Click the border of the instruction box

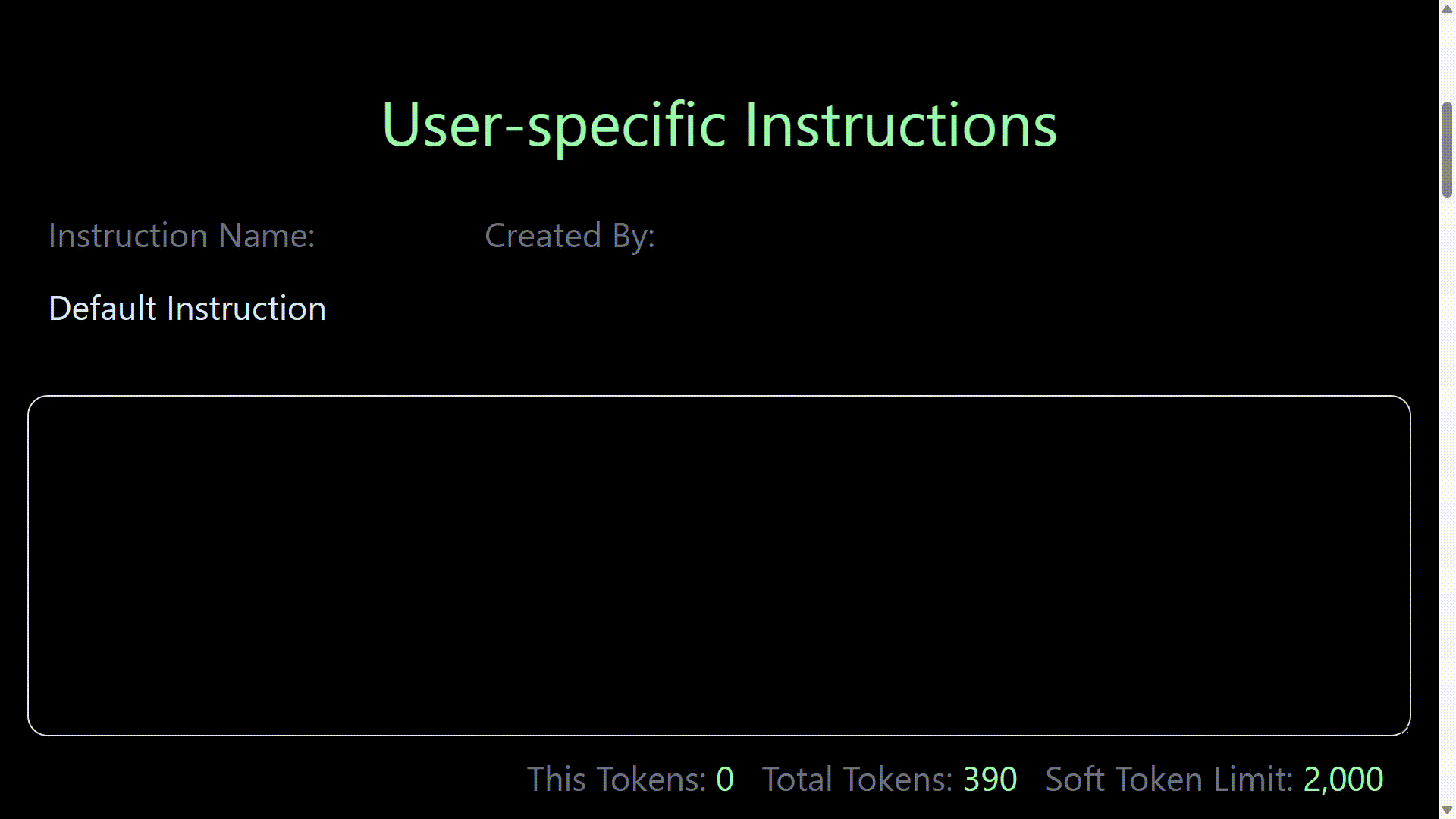(x=720, y=397)
